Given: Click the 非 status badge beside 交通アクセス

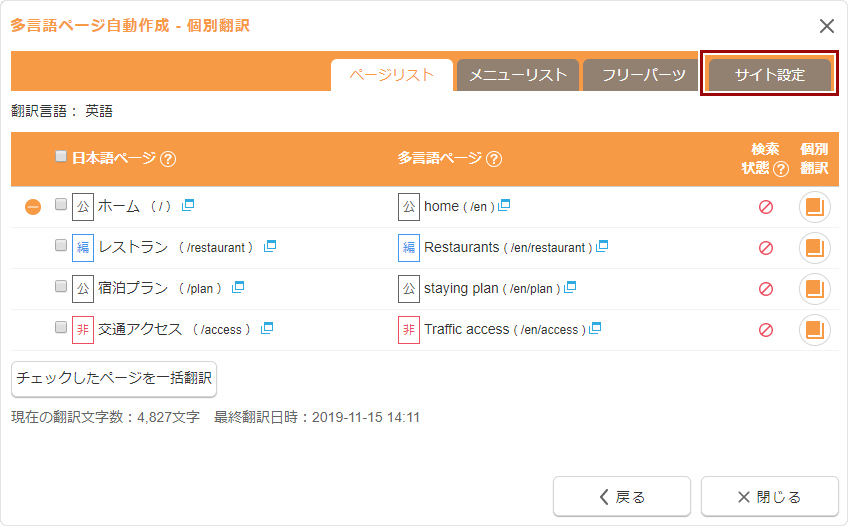Looking at the screenshot, I should point(83,330).
